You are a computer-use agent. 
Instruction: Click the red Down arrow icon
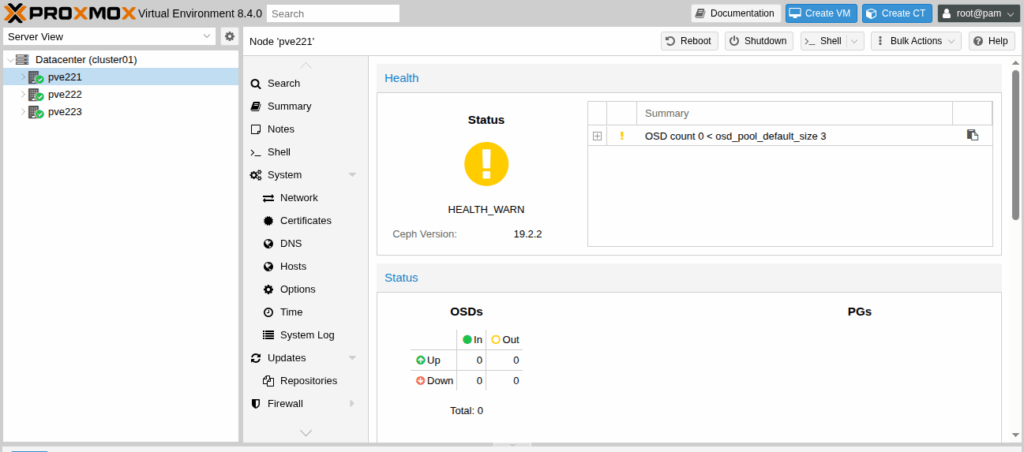click(x=421, y=380)
